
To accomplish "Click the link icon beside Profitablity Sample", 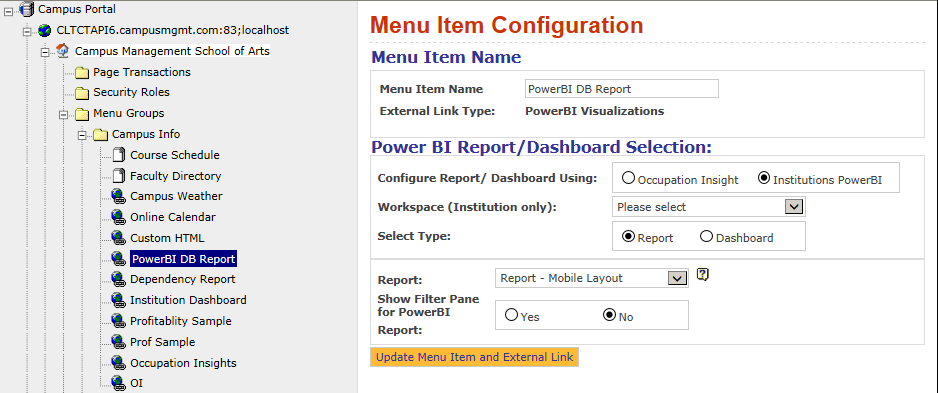I will (118, 321).
